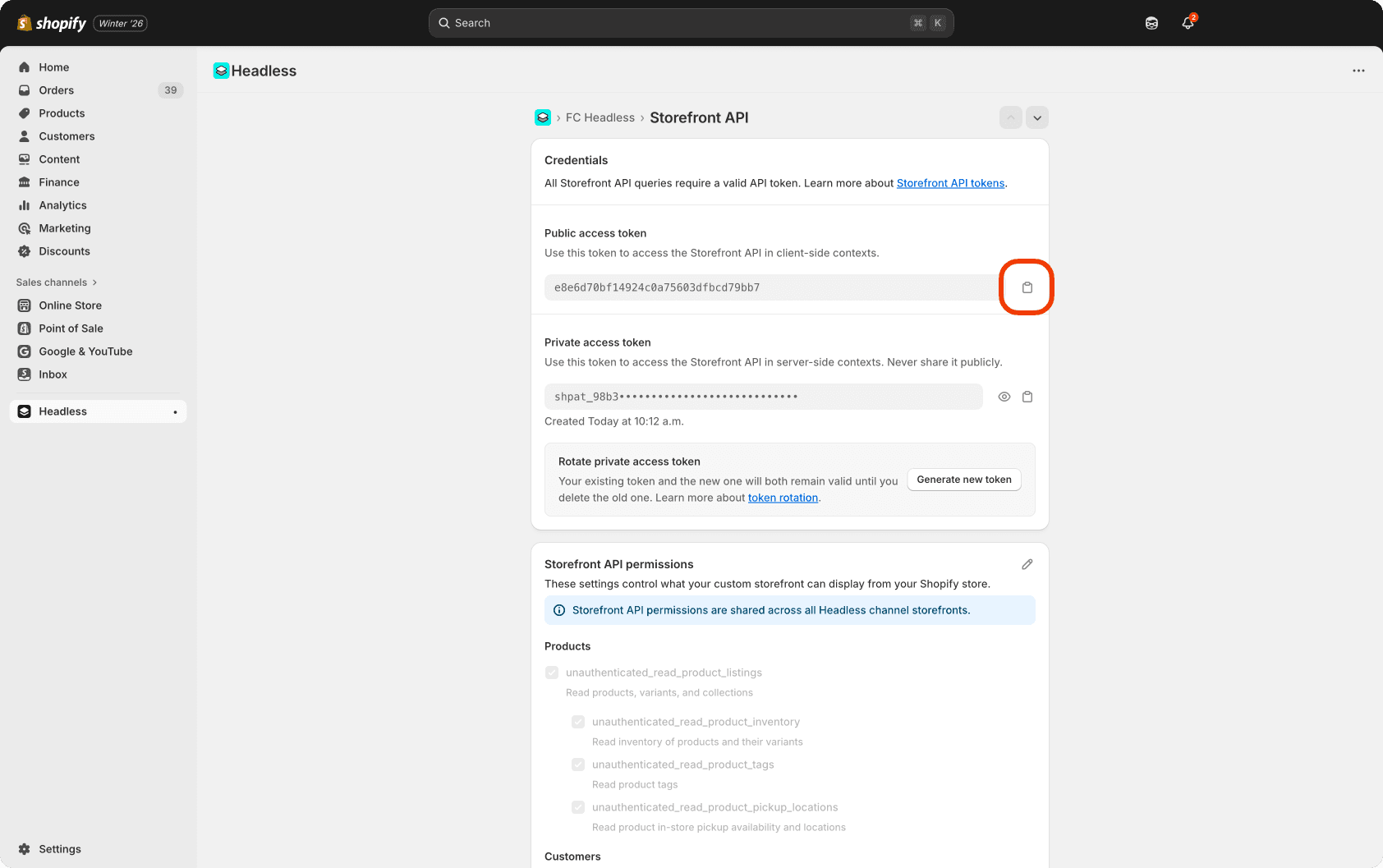Copy the private access token
The image size is (1383, 868).
(x=1027, y=397)
